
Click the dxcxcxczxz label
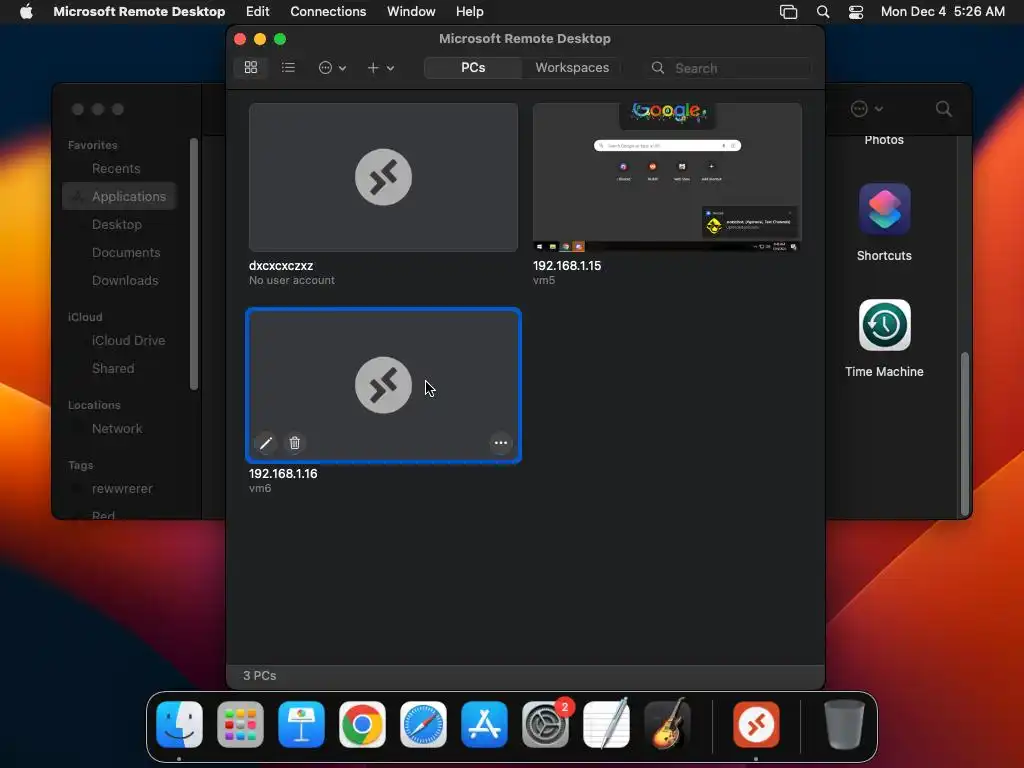(281, 266)
